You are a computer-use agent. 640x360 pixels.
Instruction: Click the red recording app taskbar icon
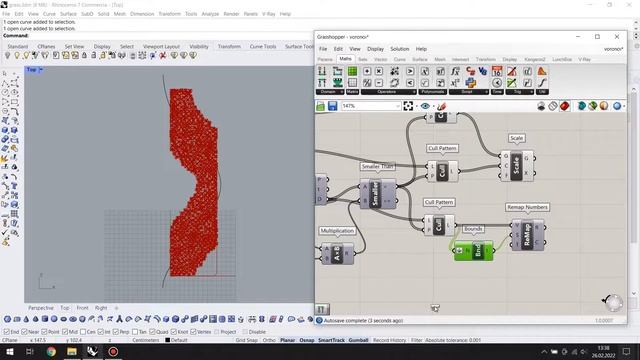[x=113, y=351]
